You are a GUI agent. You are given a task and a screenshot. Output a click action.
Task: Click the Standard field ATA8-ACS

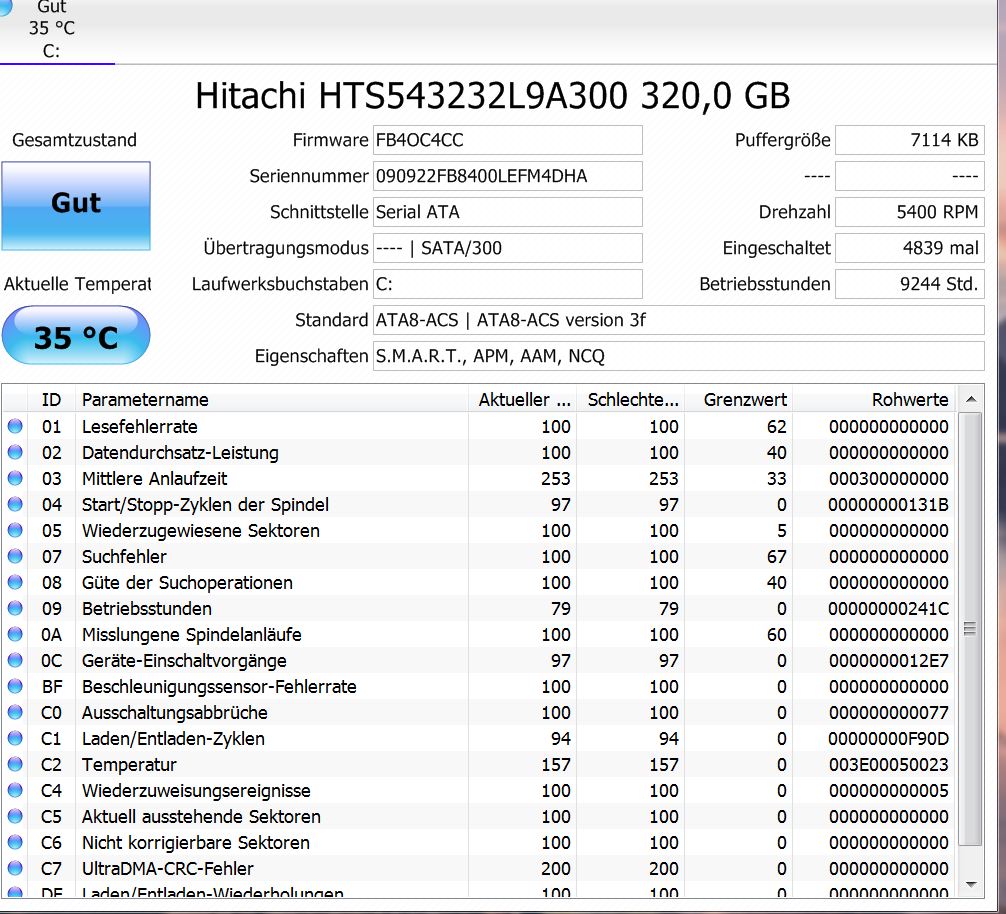[x=679, y=319]
